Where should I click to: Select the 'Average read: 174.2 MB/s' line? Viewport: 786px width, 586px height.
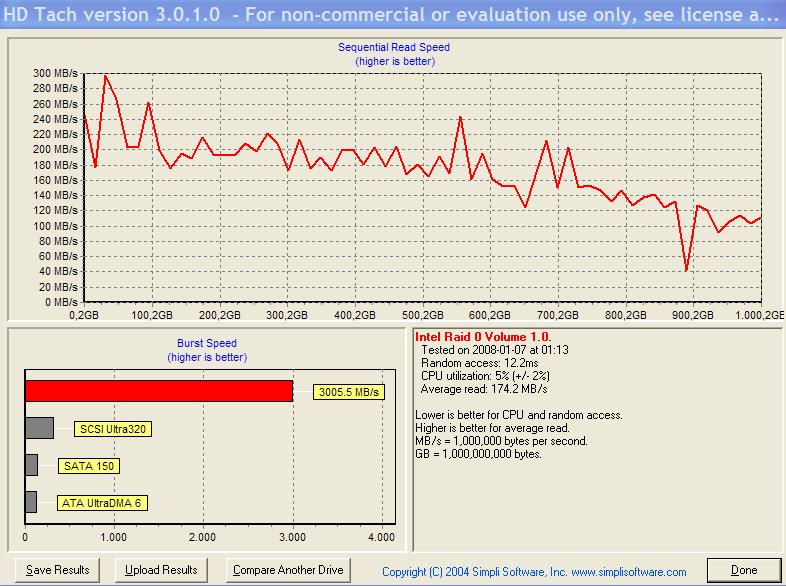coord(484,389)
